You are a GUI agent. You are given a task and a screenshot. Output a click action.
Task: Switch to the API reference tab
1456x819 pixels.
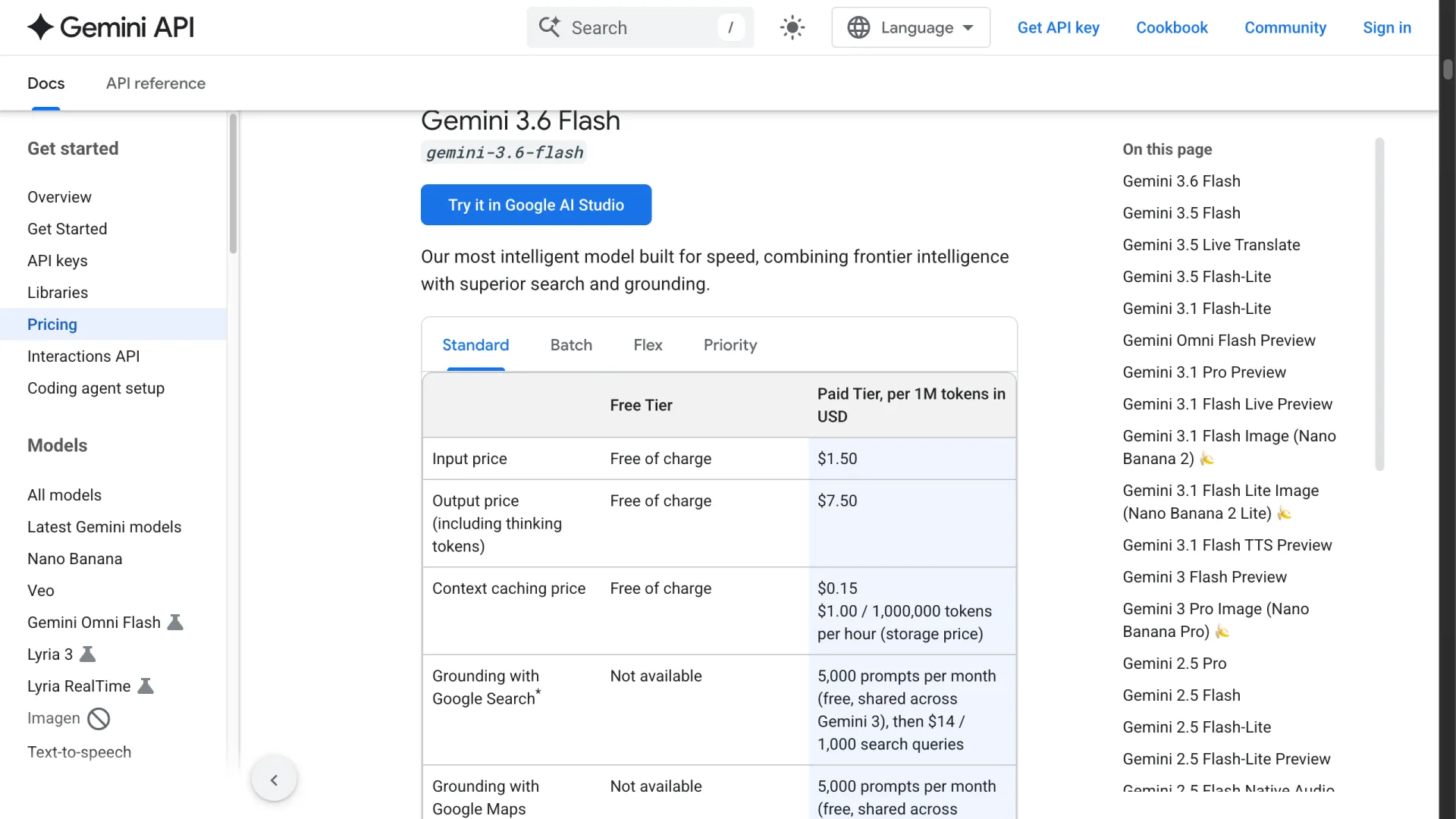click(155, 83)
